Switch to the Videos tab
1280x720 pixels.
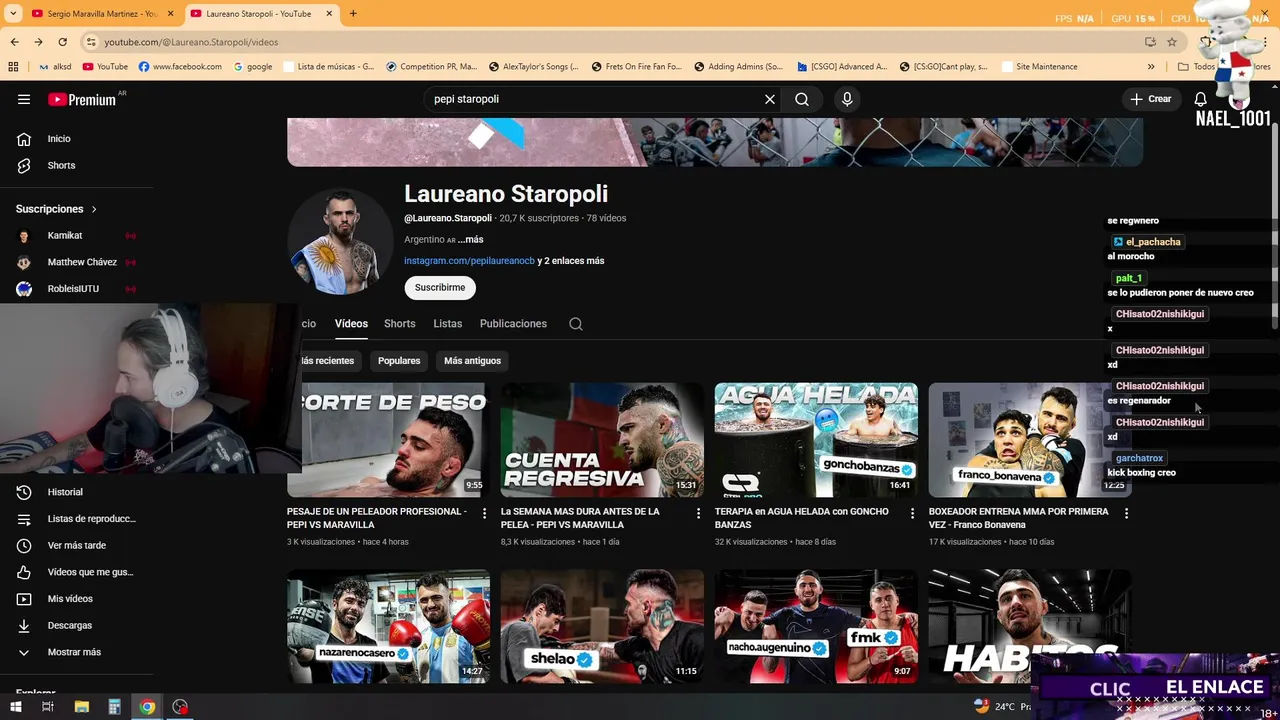pos(351,324)
